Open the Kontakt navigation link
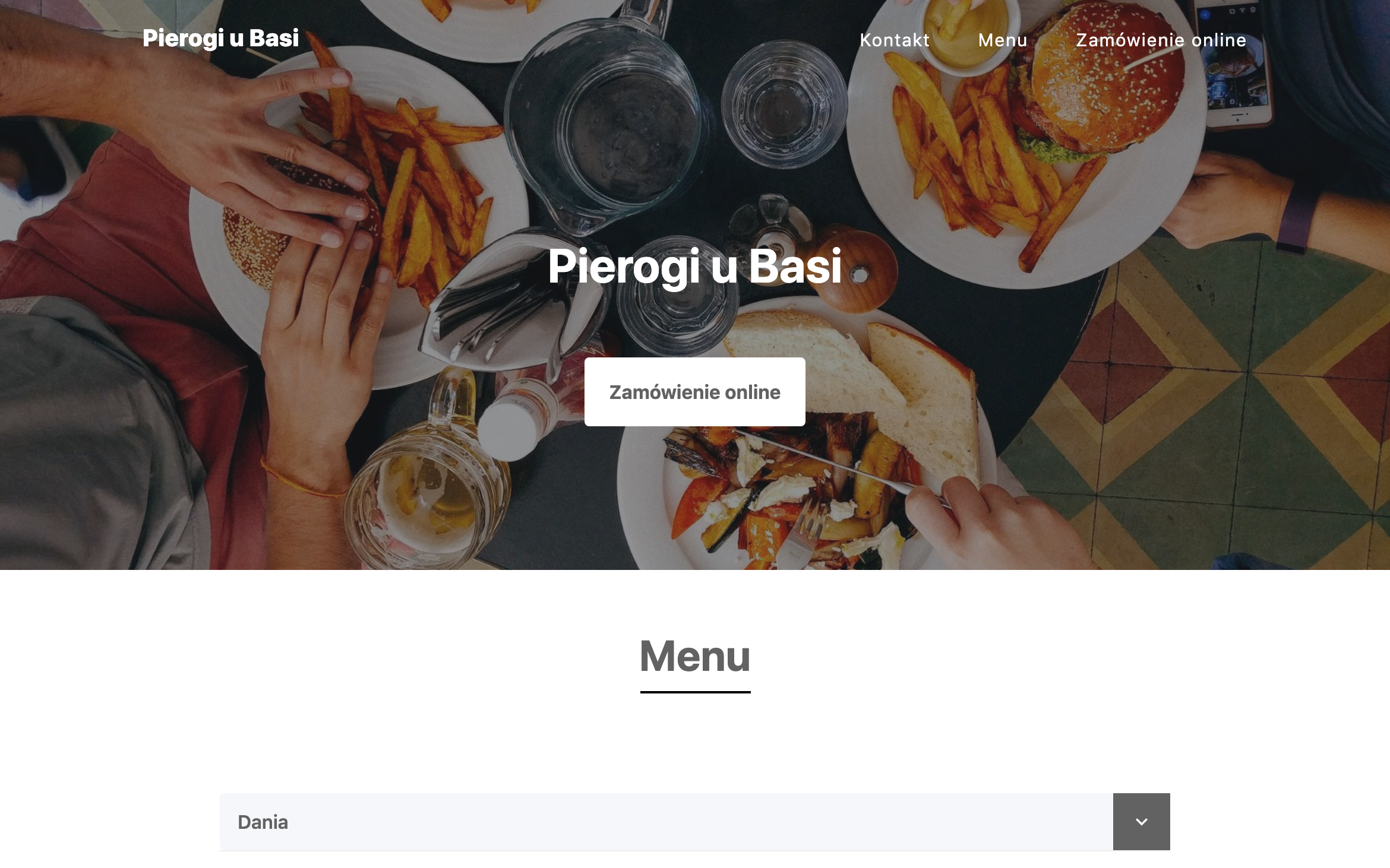The image size is (1390, 868). pyautogui.click(x=895, y=40)
